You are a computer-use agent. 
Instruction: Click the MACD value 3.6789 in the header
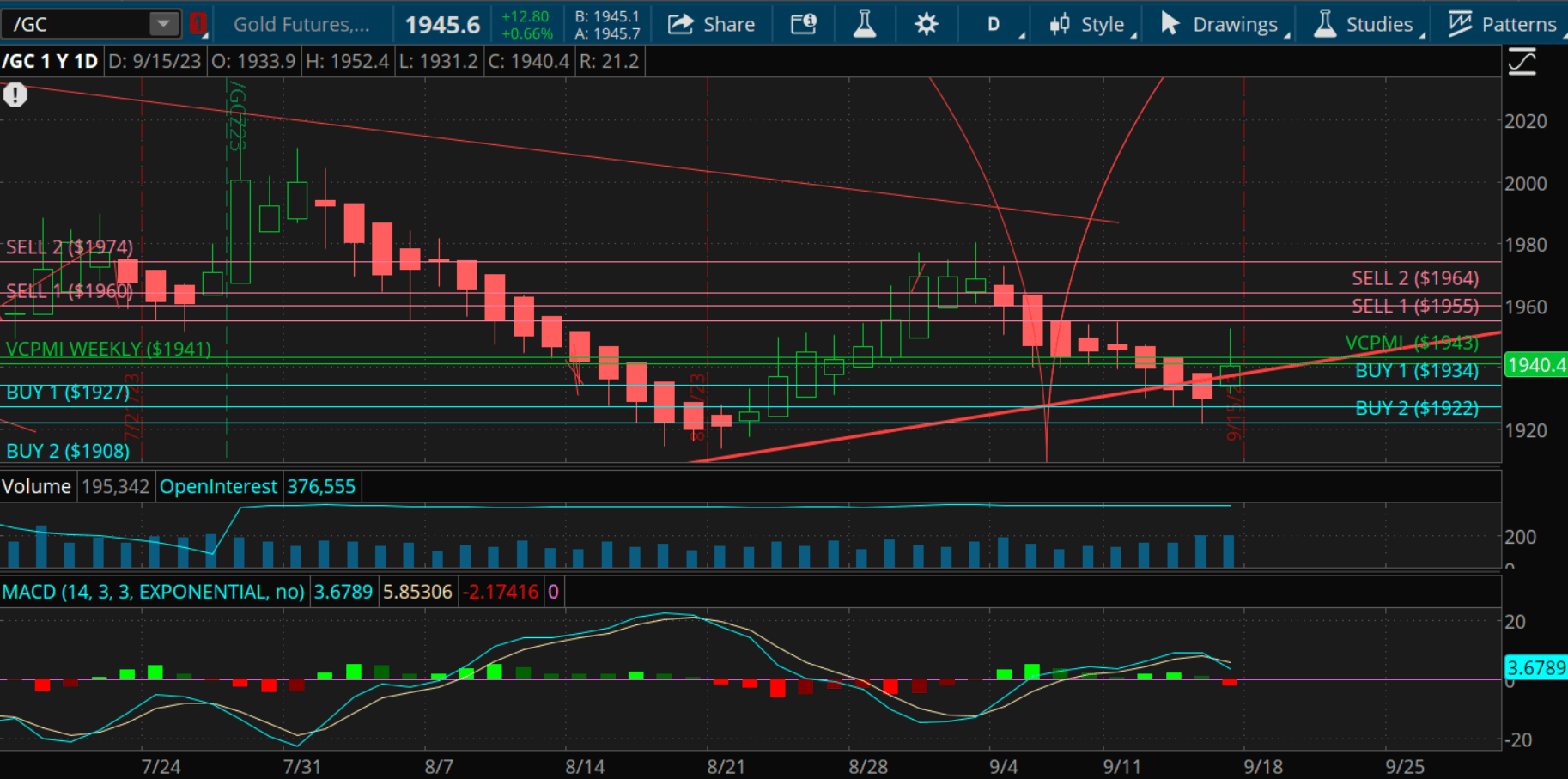point(343,592)
